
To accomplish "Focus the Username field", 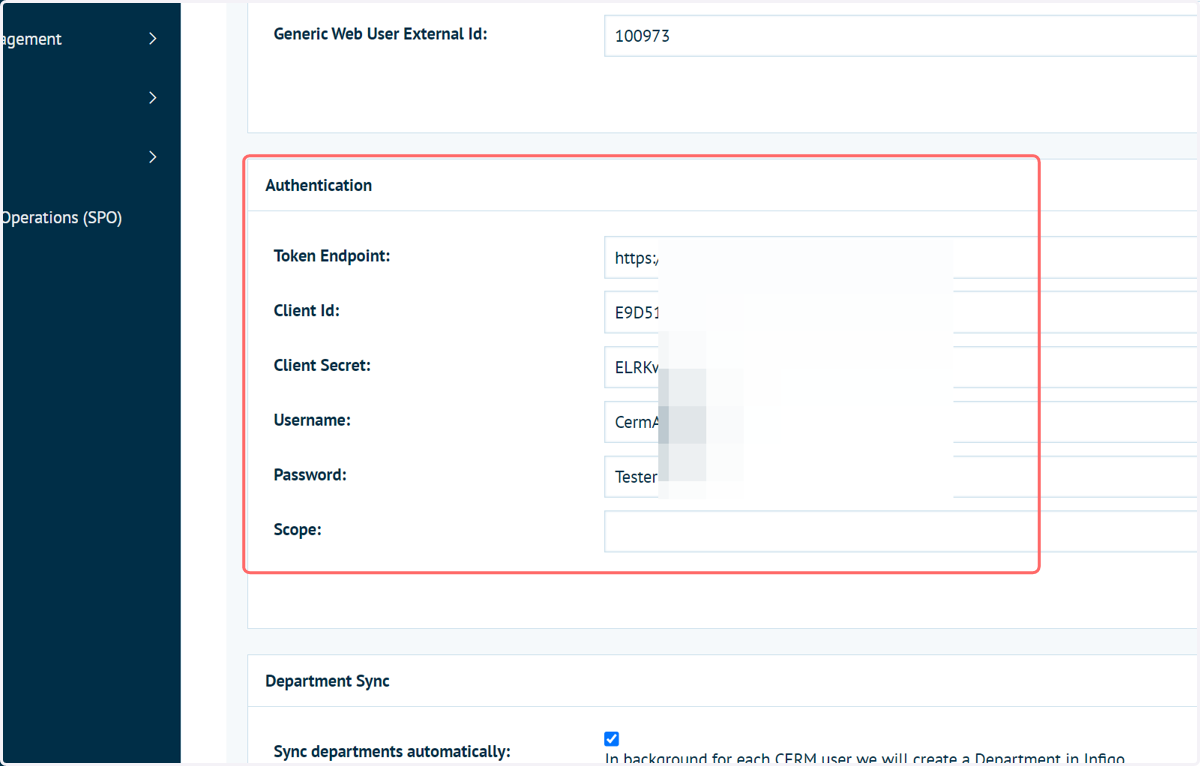I will pyautogui.click(x=901, y=422).
